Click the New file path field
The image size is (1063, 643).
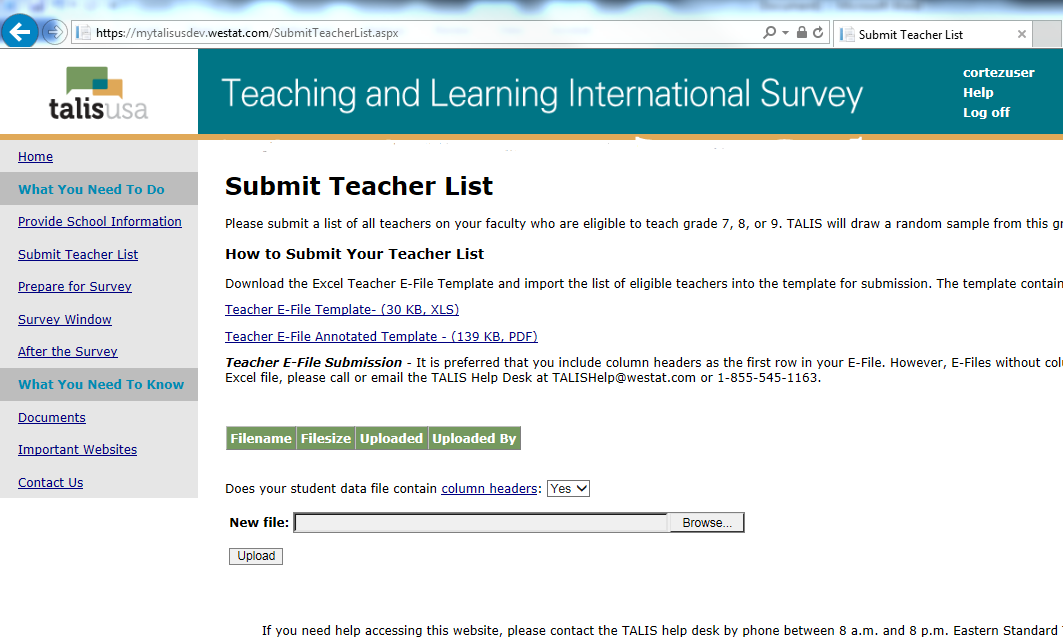point(481,523)
